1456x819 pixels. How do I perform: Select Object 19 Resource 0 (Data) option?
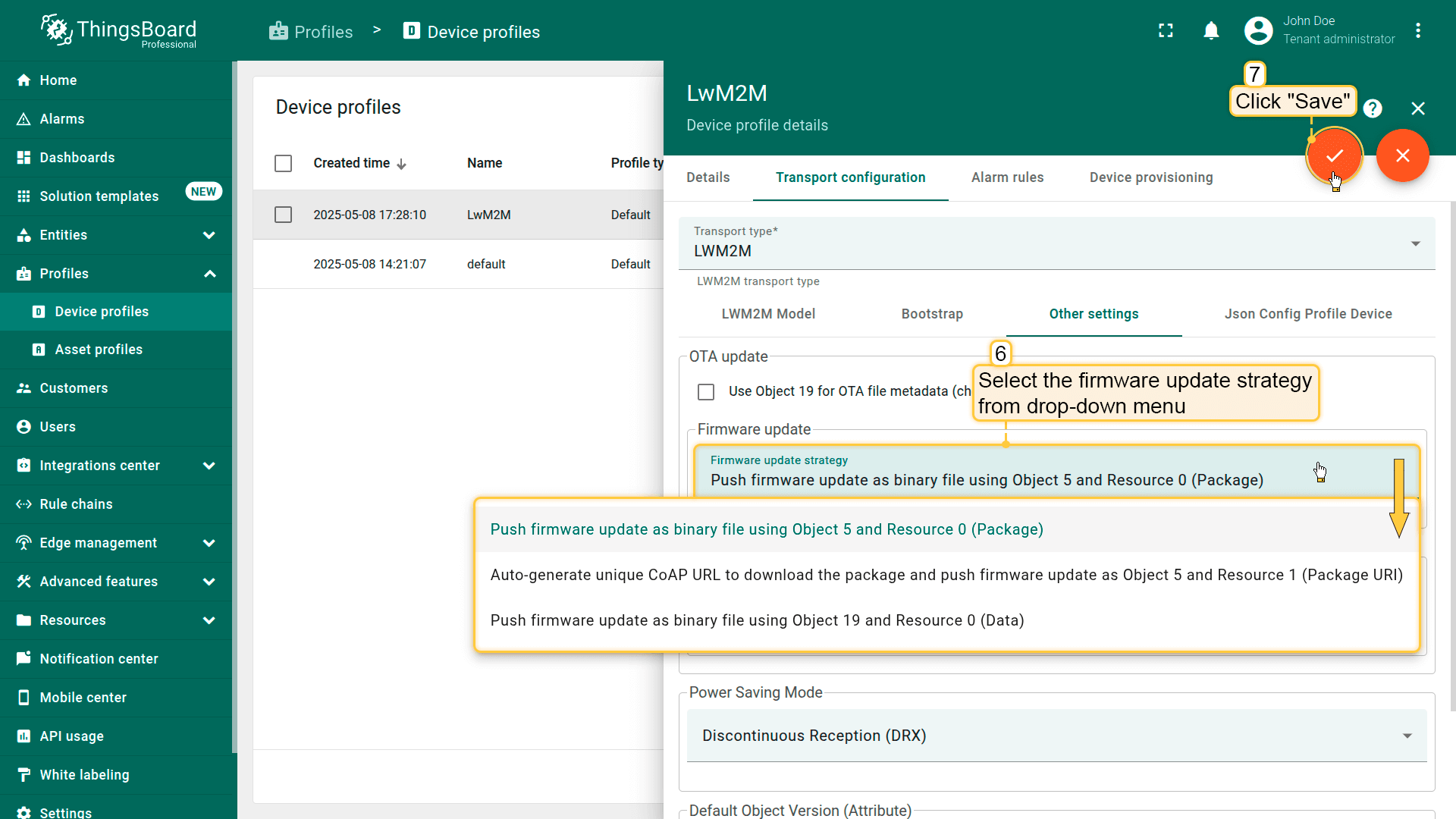(757, 620)
